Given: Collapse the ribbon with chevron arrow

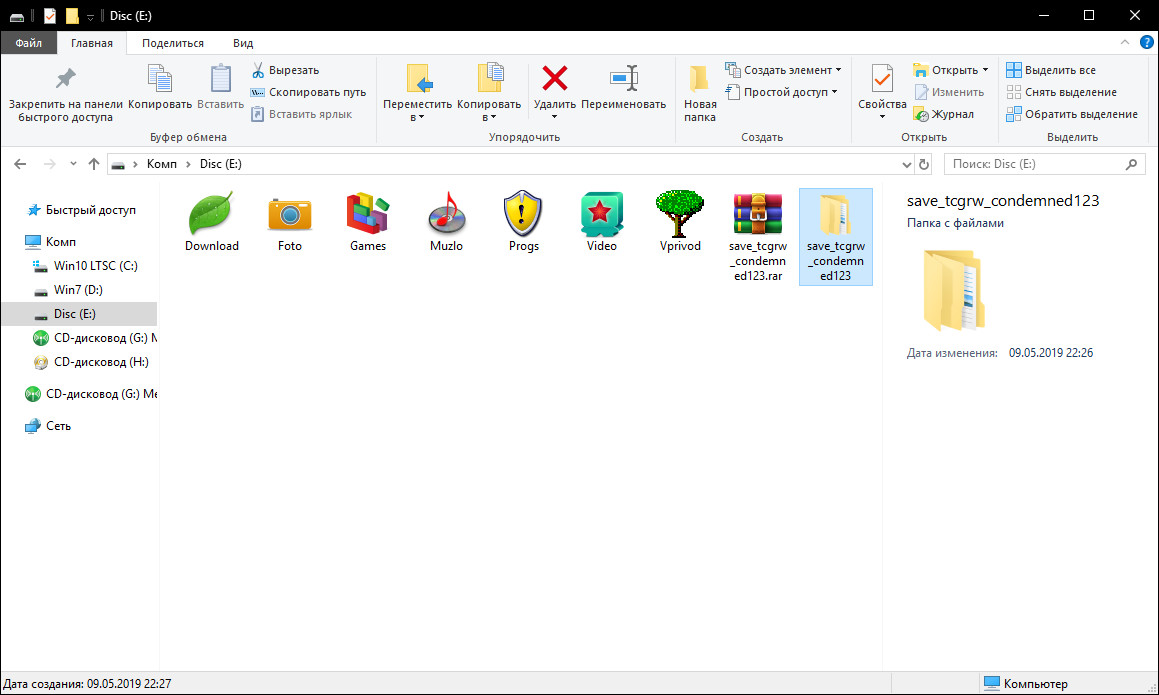Looking at the screenshot, I should pyautogui.click(x=1124, y=43).
